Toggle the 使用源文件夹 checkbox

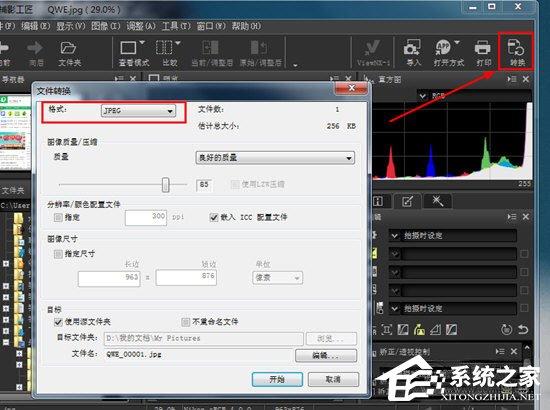pos(58,322)
